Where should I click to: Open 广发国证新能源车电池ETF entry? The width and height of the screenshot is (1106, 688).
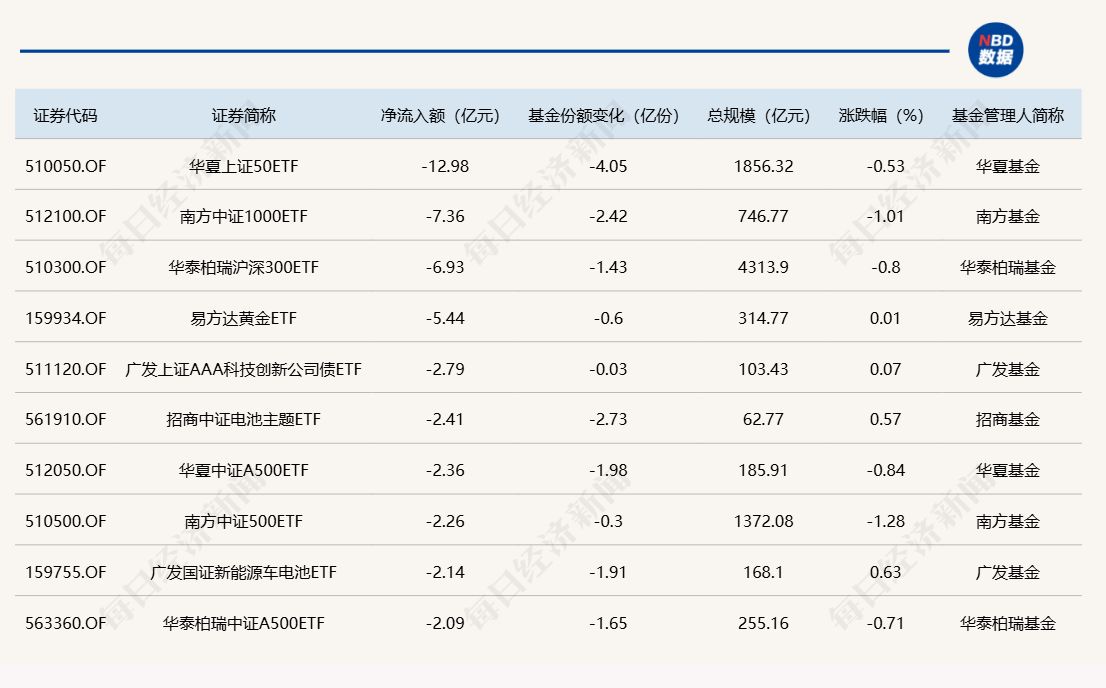(243, 573)
